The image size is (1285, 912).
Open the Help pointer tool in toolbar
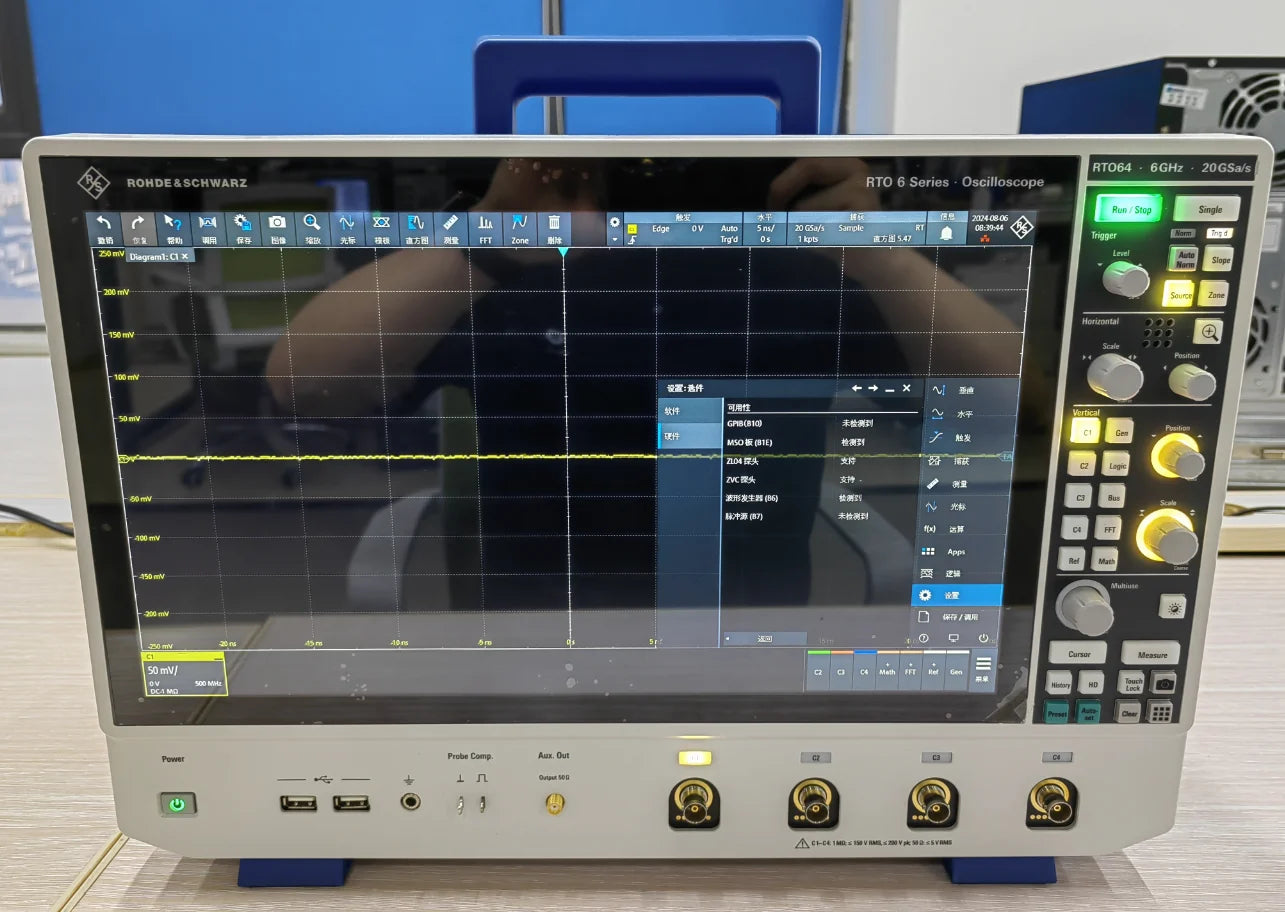(x=173, y=229)
